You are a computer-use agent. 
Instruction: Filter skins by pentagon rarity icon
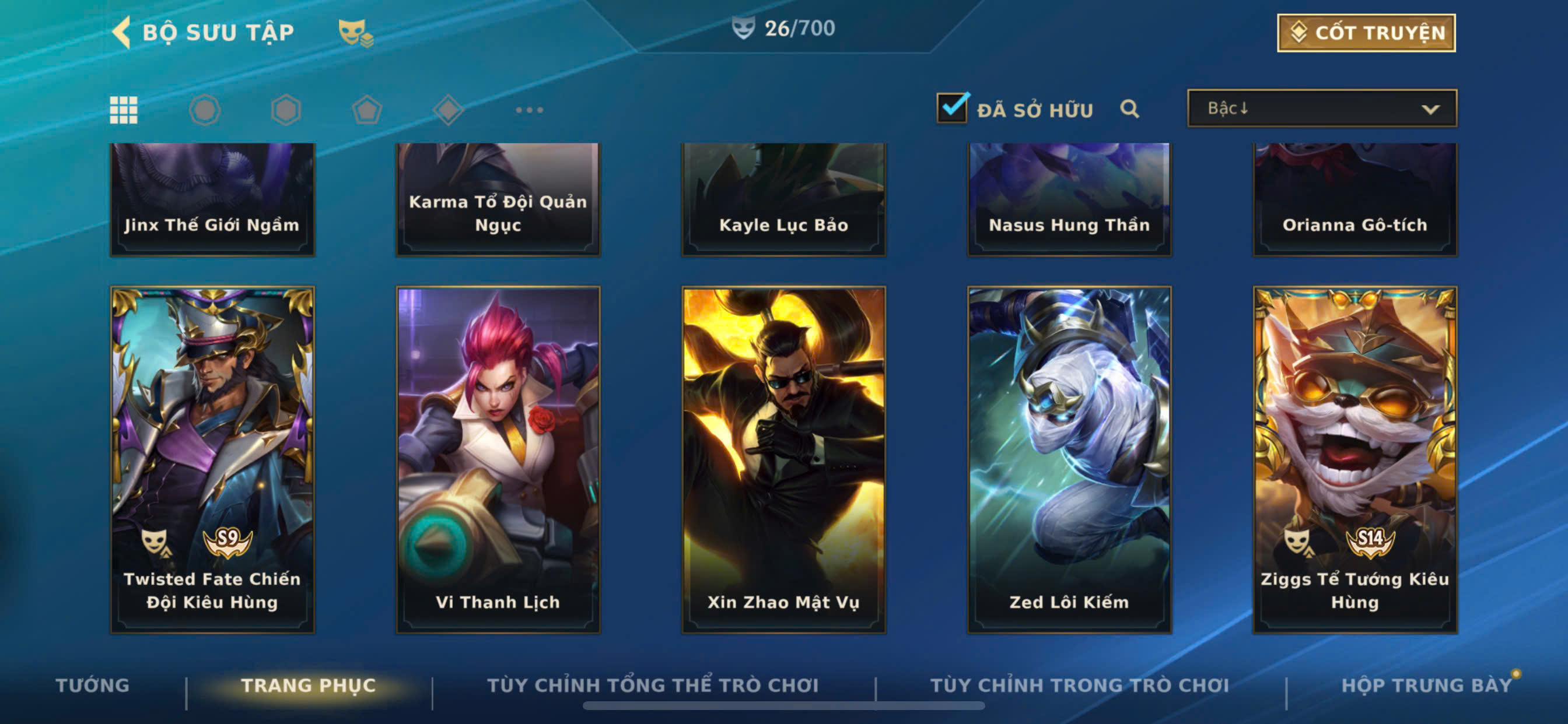click(x=367, y=110)
